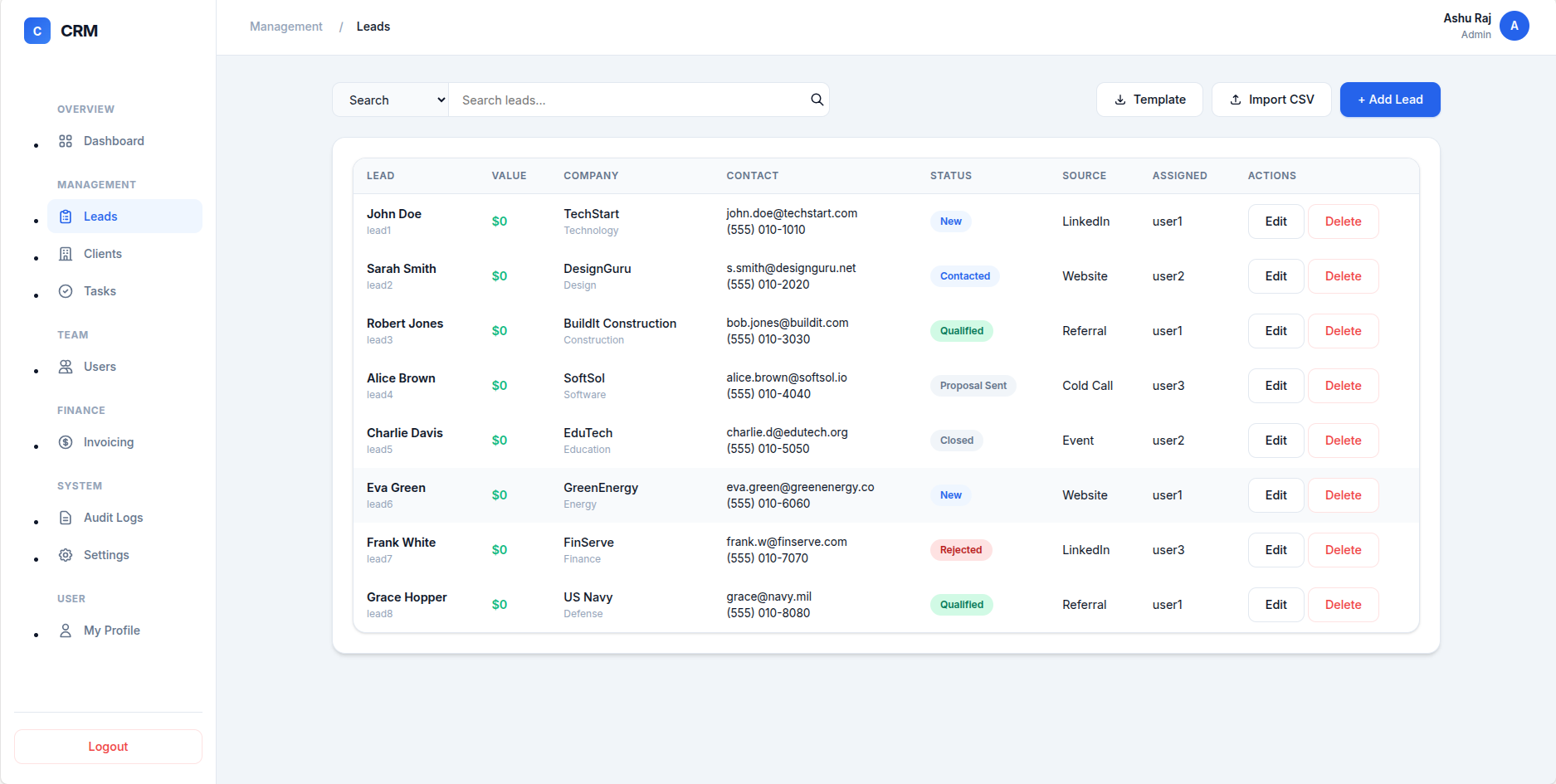Select the Leads clipboard icon in sidebar
The height and width of the screenshot is (784, 1556).
point(65,216)
